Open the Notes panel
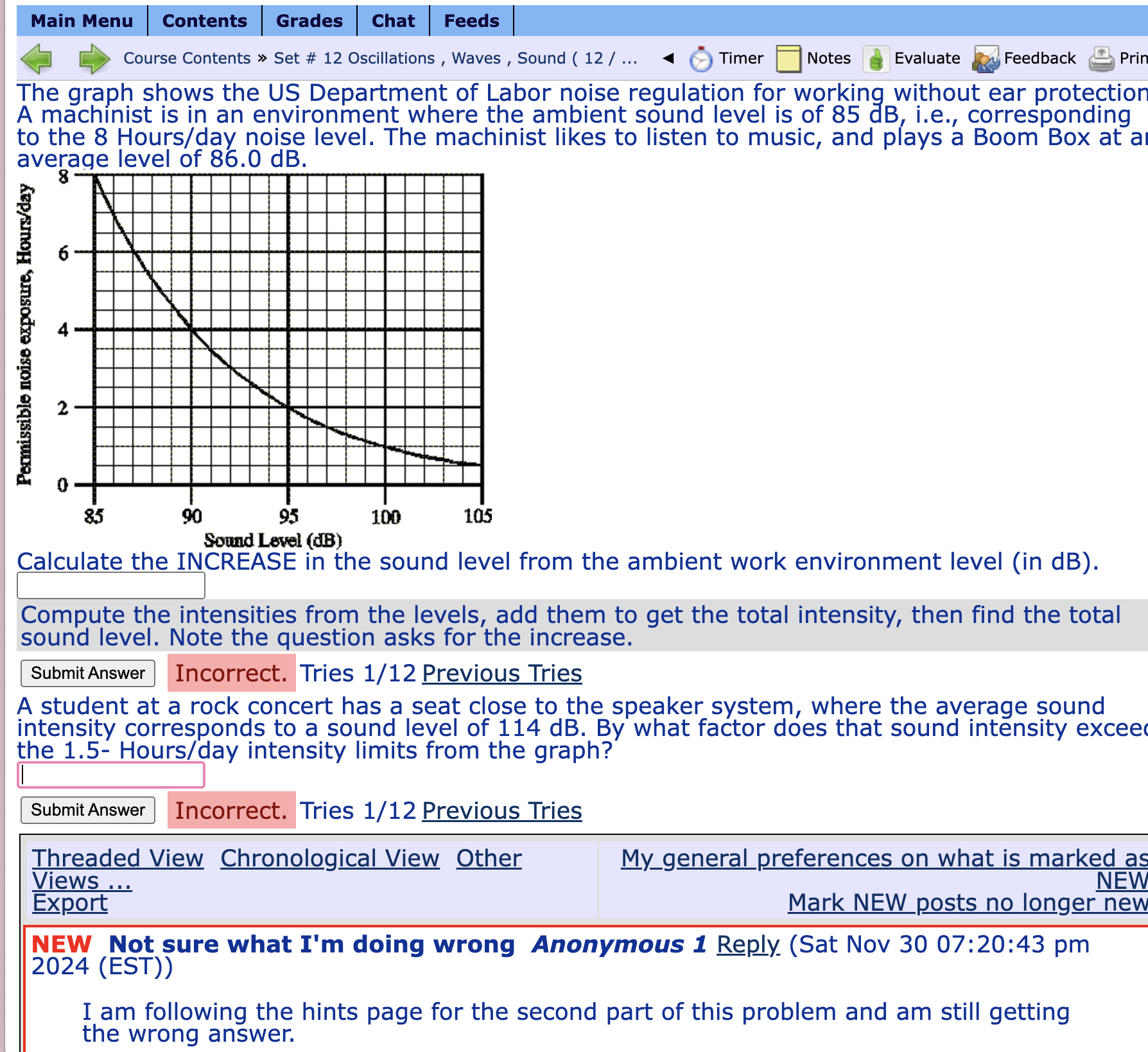1148x1052 pixels. point(788,58)
